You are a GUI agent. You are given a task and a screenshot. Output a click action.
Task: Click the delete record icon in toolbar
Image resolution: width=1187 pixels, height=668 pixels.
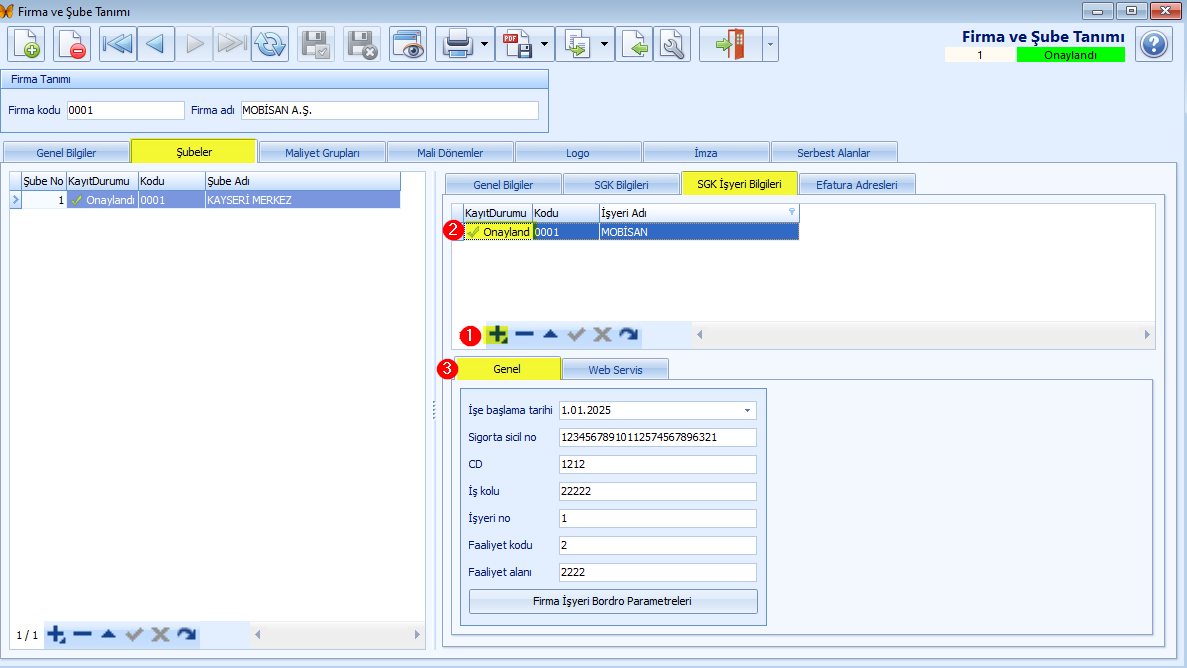click(x=73, y=44)
